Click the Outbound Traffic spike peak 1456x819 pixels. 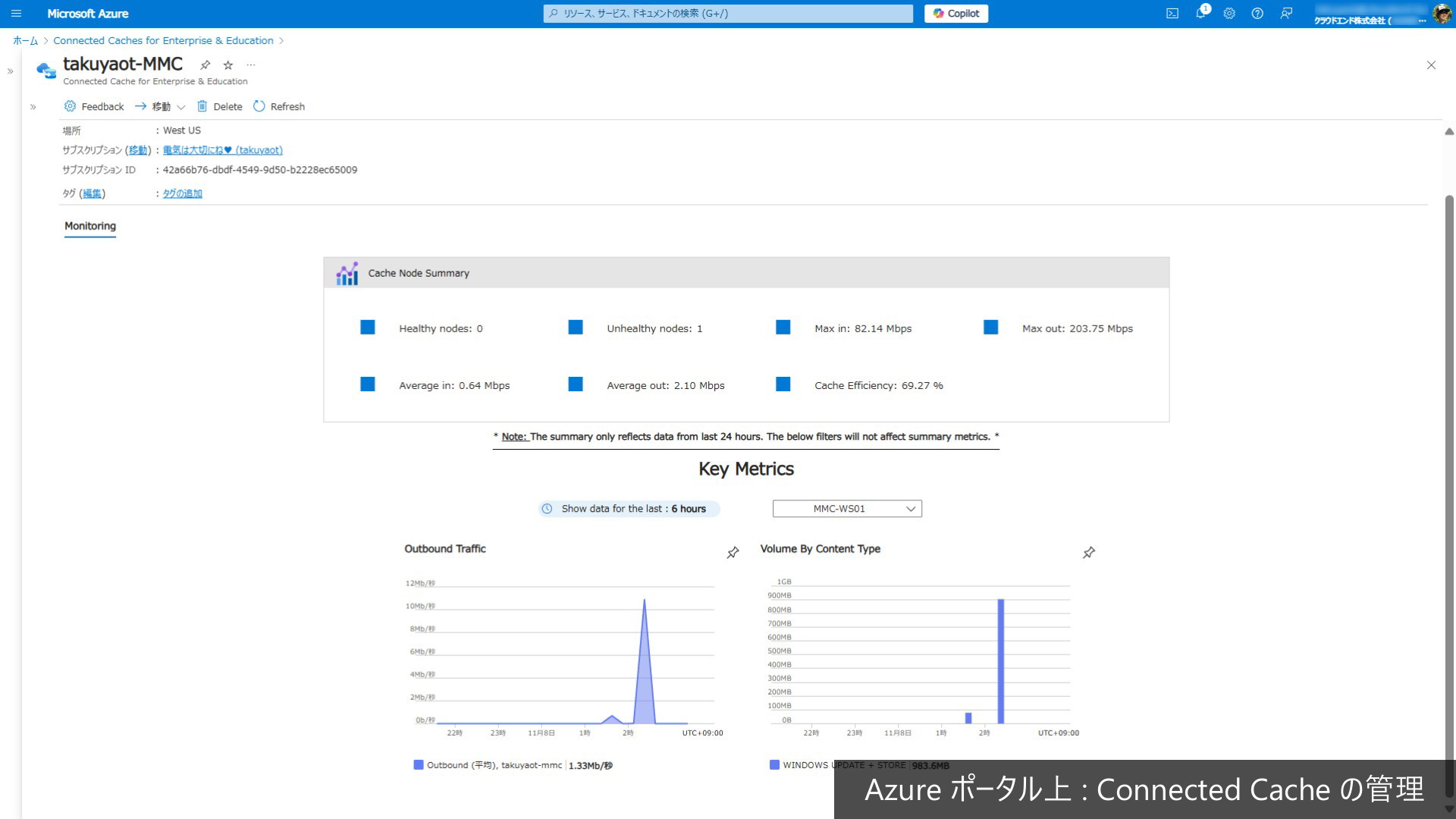click(x=645, y=601)
